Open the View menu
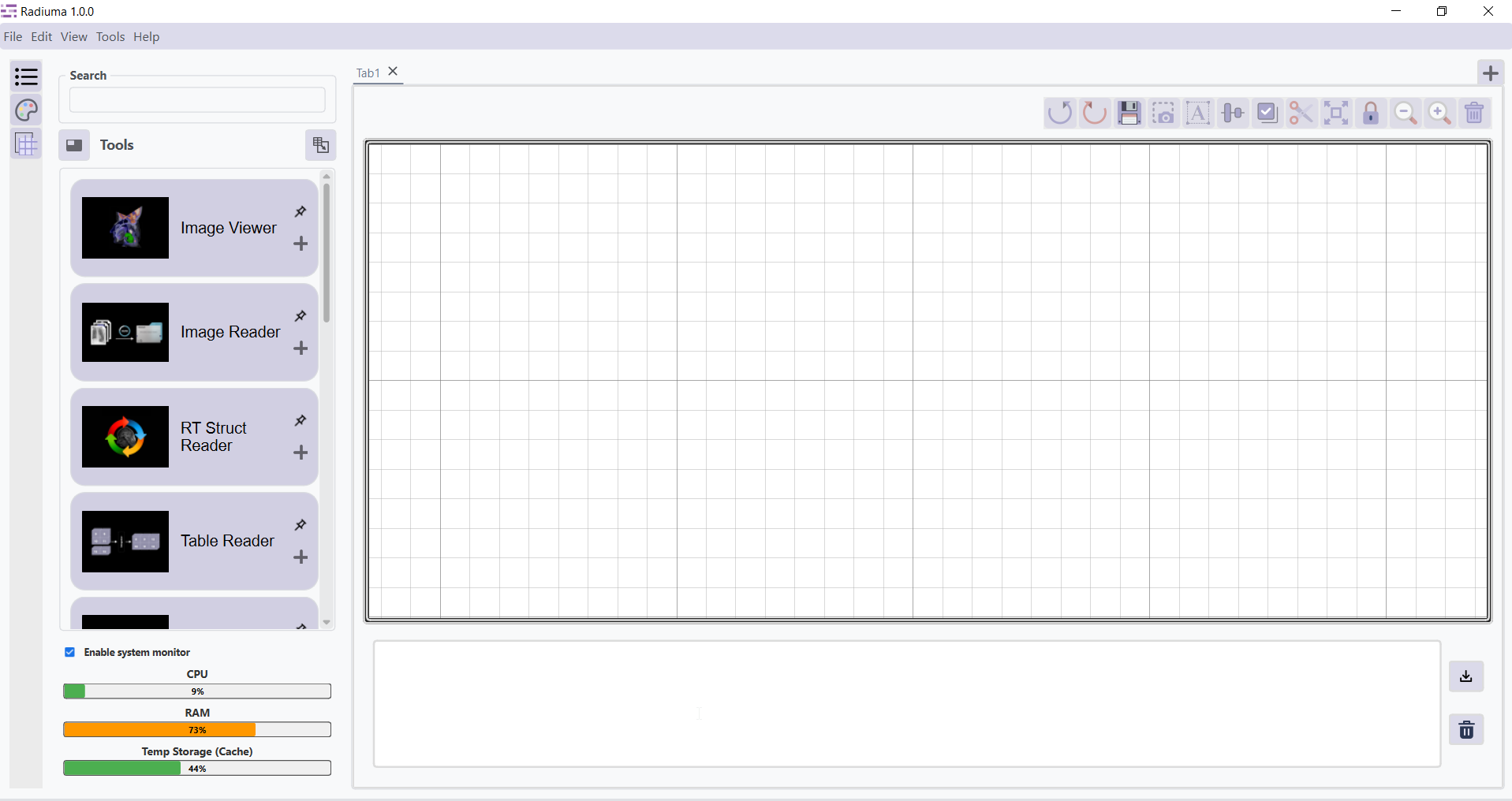Image resolution: width=1512 pixels, height=801 pixels. coord(74,36)
